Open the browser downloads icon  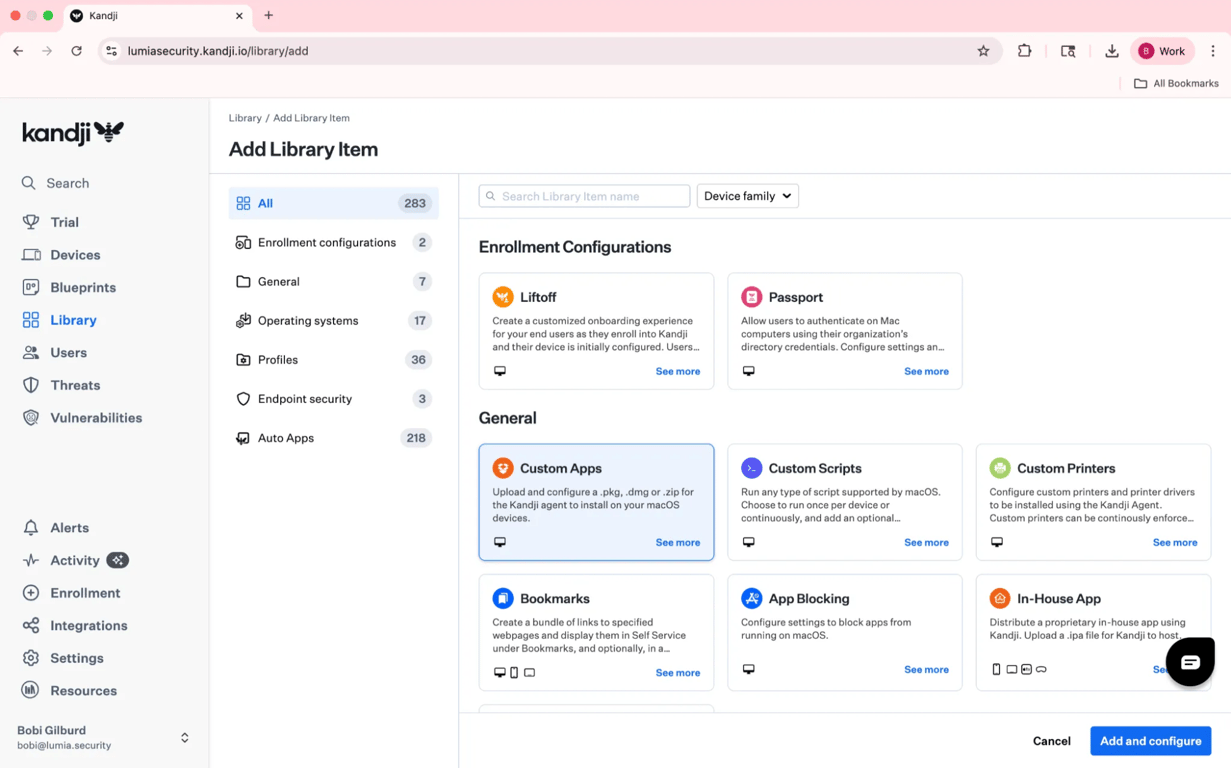(x=1111, y=51)
